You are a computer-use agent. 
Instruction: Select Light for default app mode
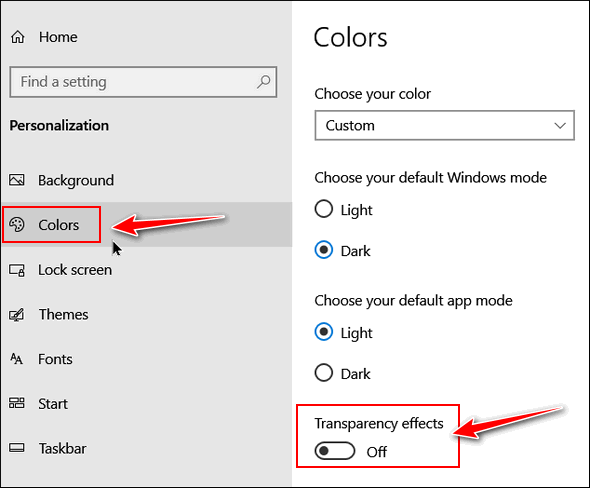(x=324, y=332)
